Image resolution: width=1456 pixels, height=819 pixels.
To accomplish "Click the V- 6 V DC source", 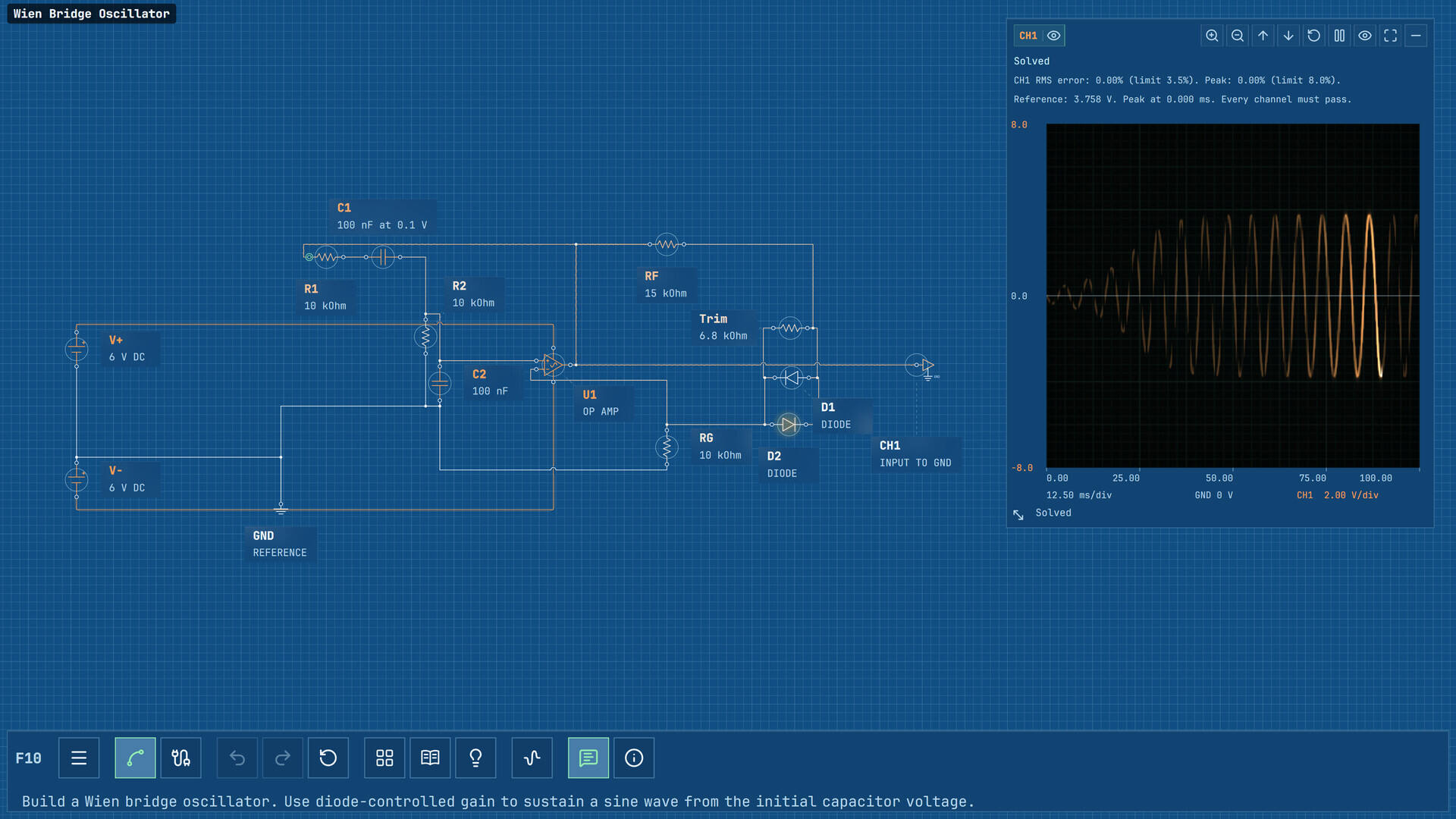I will tap(77, 479).
